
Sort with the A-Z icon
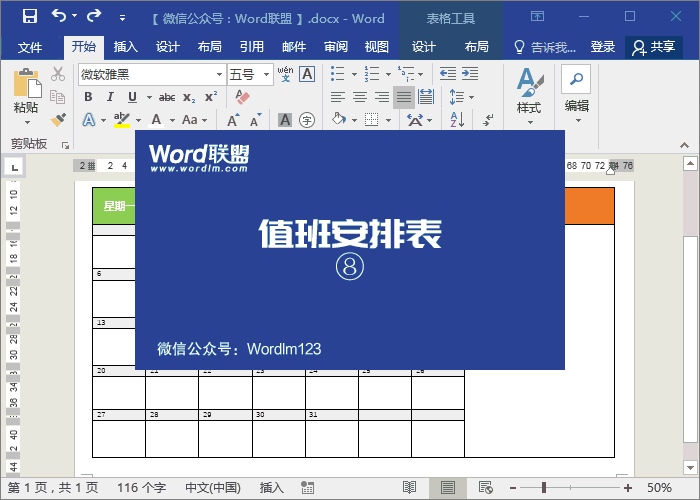click(x=457, y=120)
